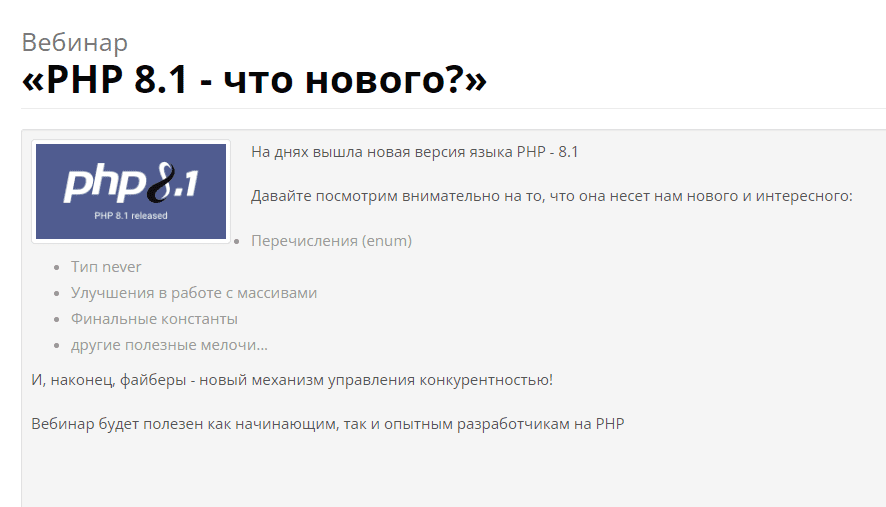Select the "Перечисления (enum)" list item
Image resolution: width=886 pixels, height=507 pixels.
[x=331, y=241]
